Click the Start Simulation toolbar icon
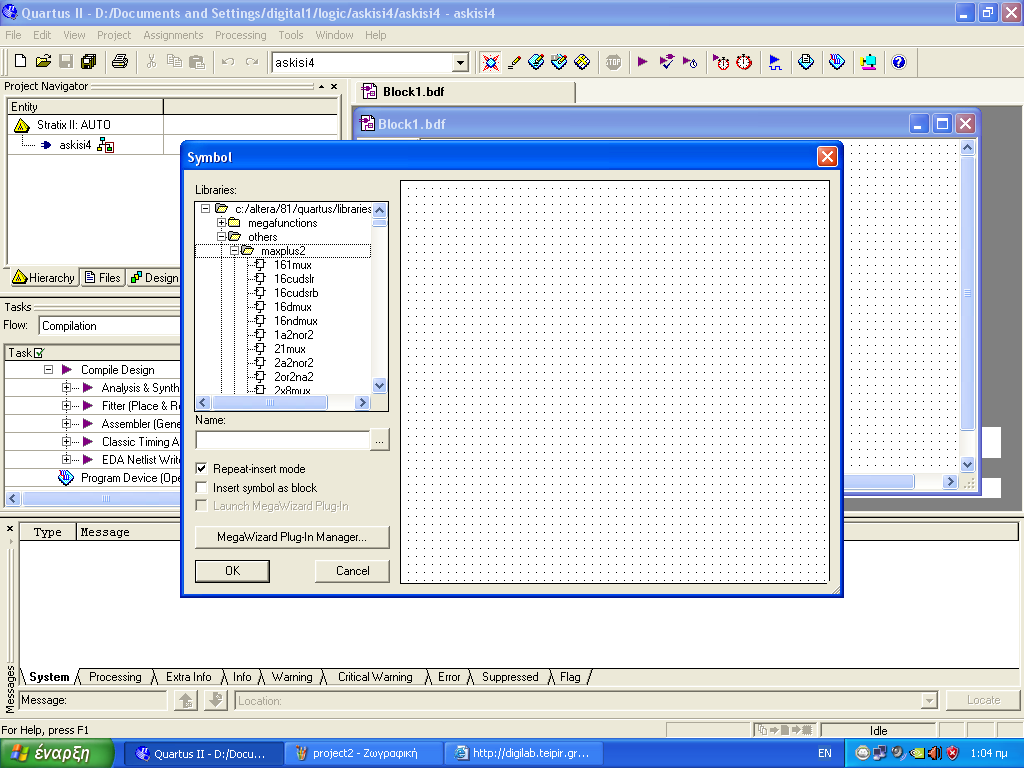 [x=775, y=62]
